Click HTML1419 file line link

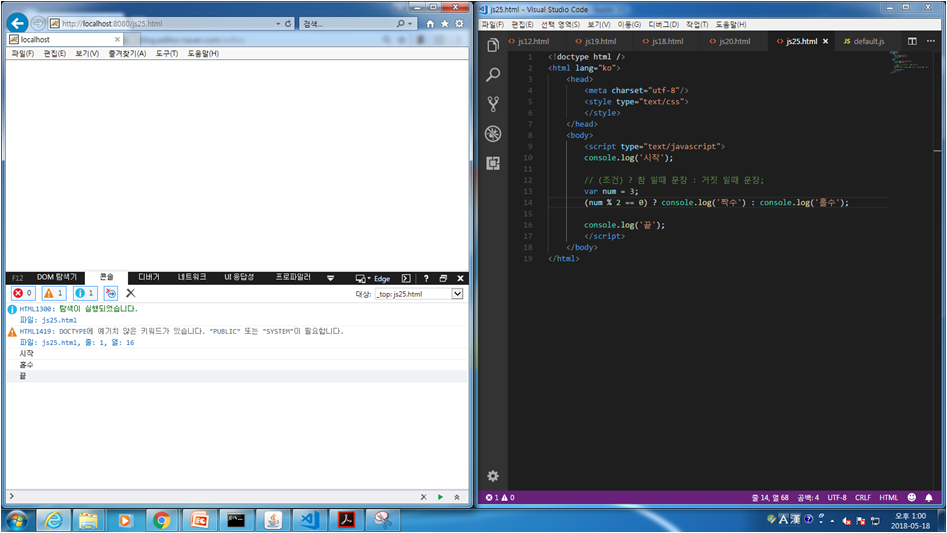pos(88,342)
